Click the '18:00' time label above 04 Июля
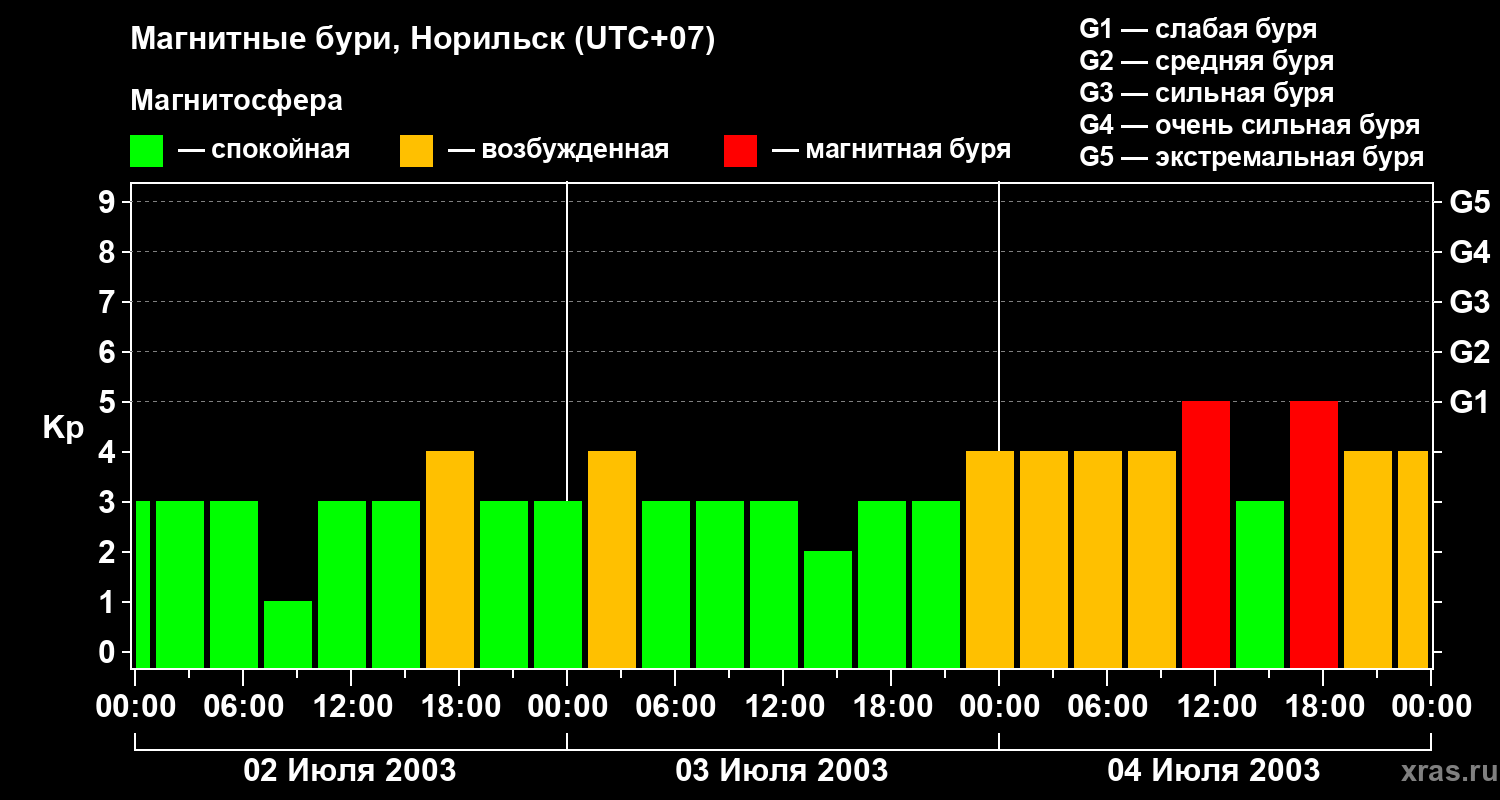Viewport: 1500px width, 800px height. pyautogui.click(x=1323, y=706)
